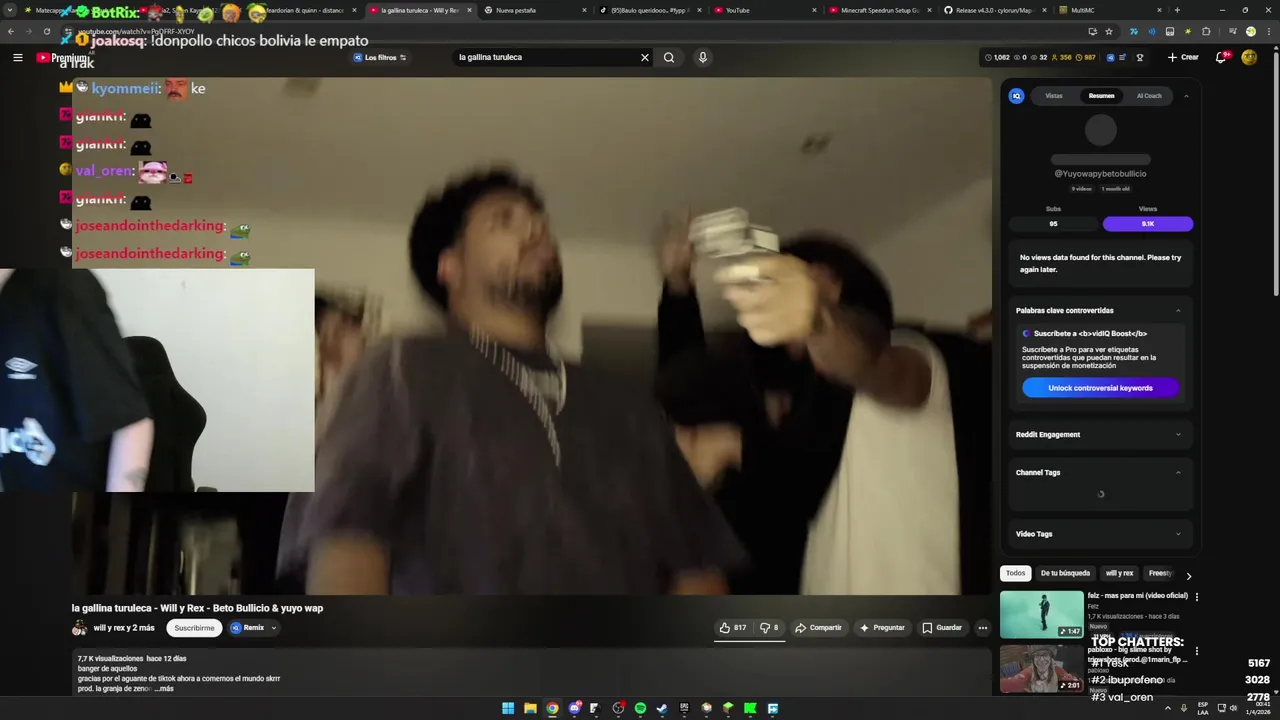The image size is (1280, 720).
Task: Open the big slime shot video thumbnail
Action: (x=1041, y=668)
